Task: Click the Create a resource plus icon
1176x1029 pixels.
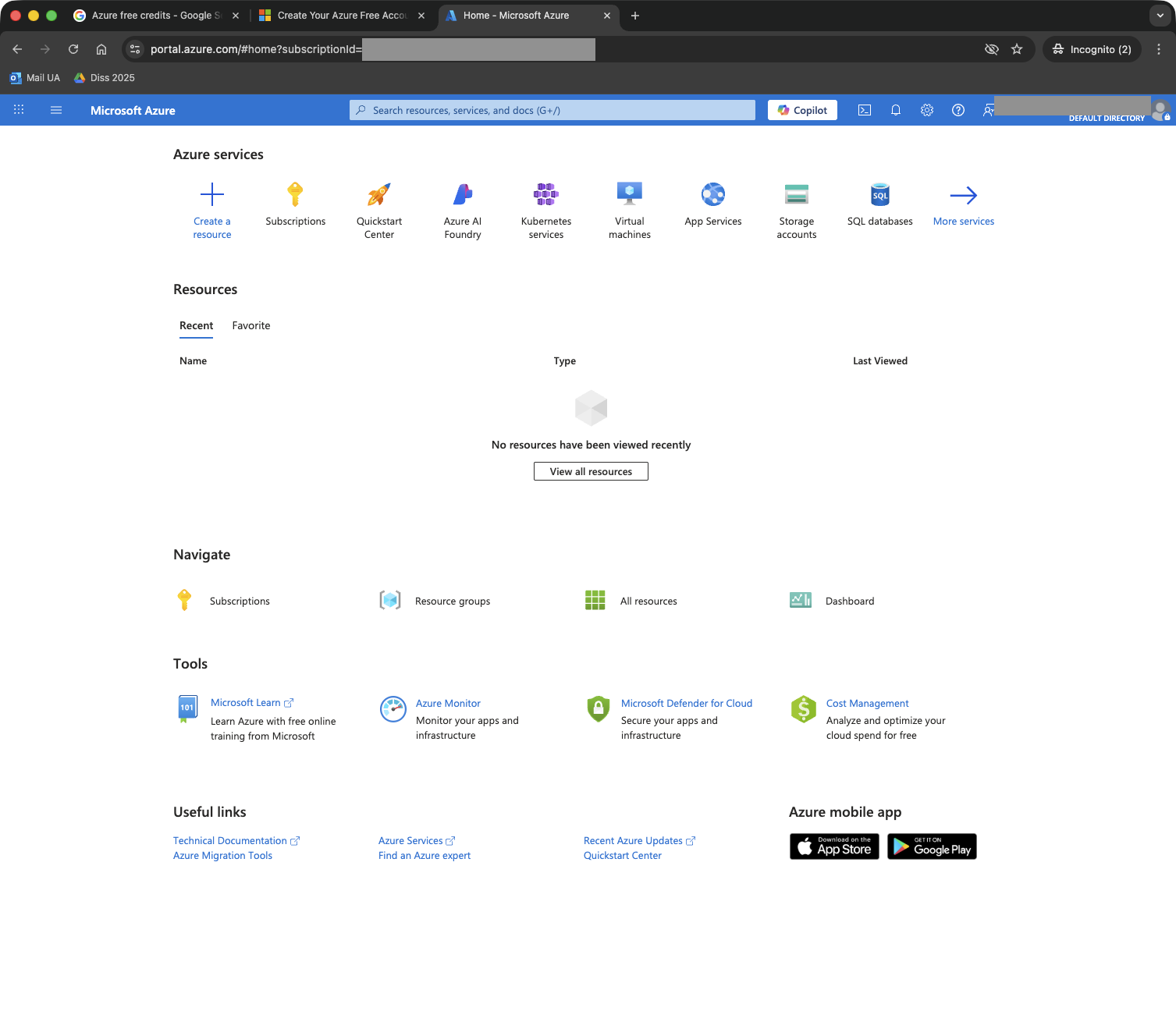Action: click(x=212, y=194)
